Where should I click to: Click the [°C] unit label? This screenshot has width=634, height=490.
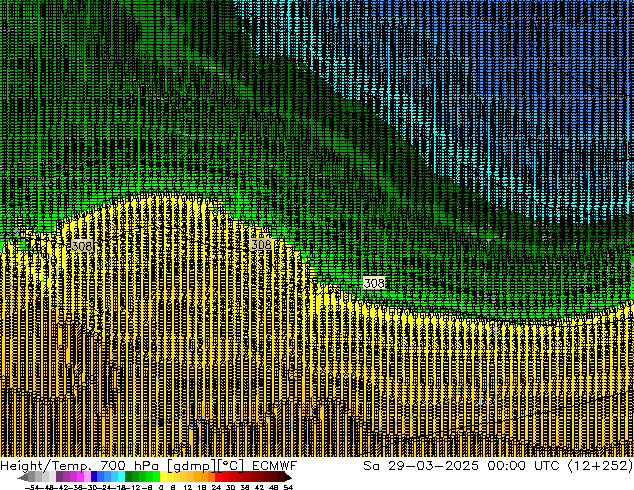(x=230, y=466)
